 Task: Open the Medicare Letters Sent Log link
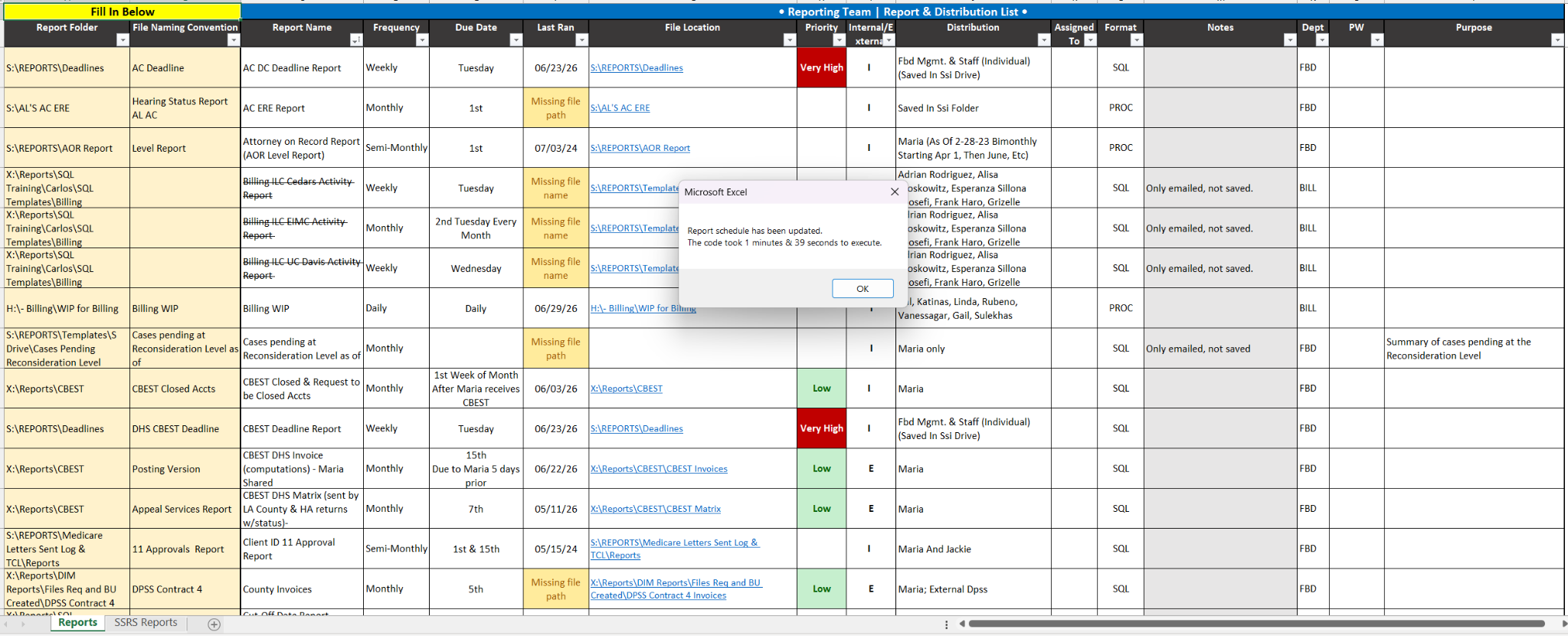pos(674,549)
